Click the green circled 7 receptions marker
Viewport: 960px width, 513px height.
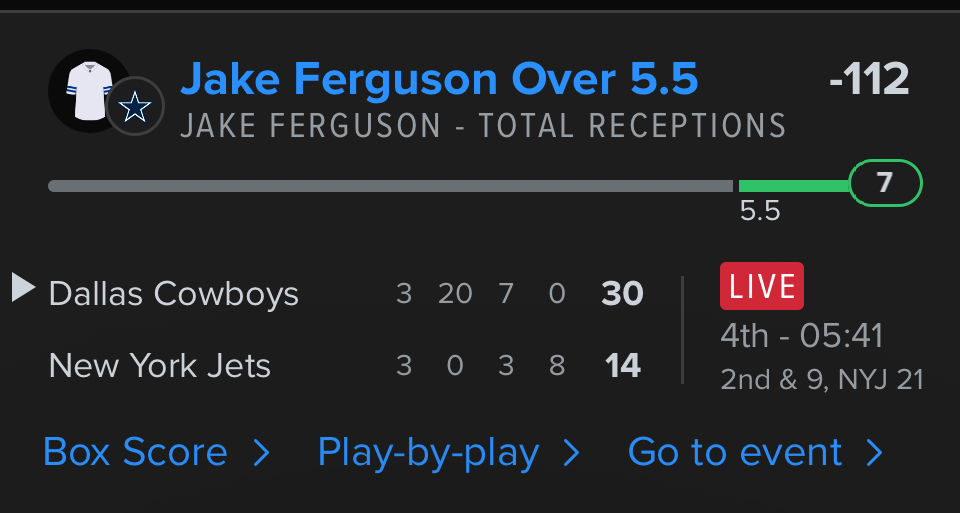[884, 184]
